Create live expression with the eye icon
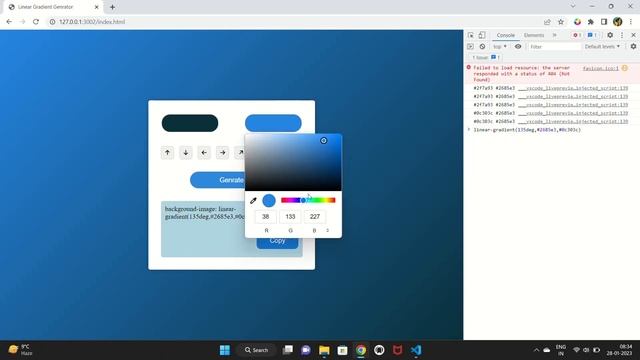 518,47
